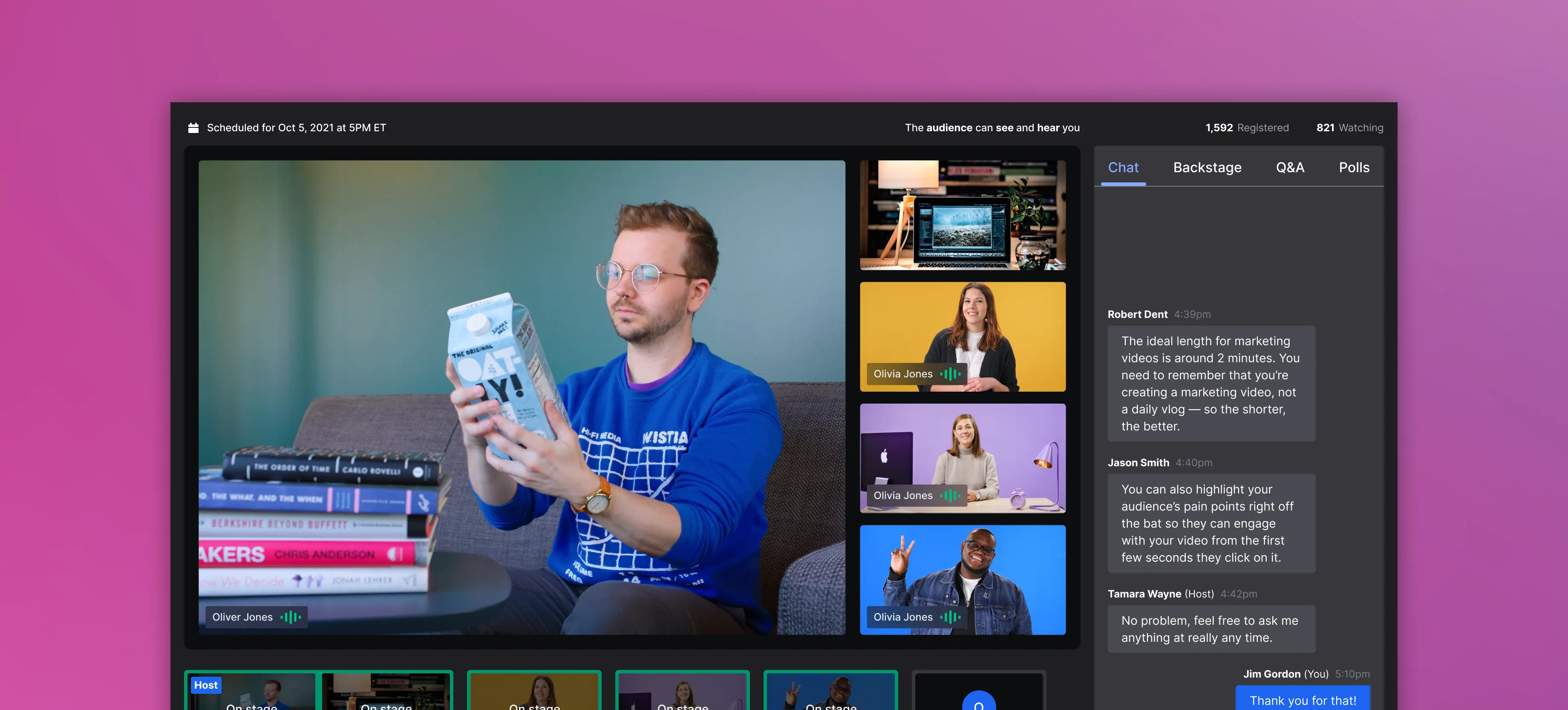
Task: Click the Host badge on the first stage thumbnail
Action: (x=206, y=685)
